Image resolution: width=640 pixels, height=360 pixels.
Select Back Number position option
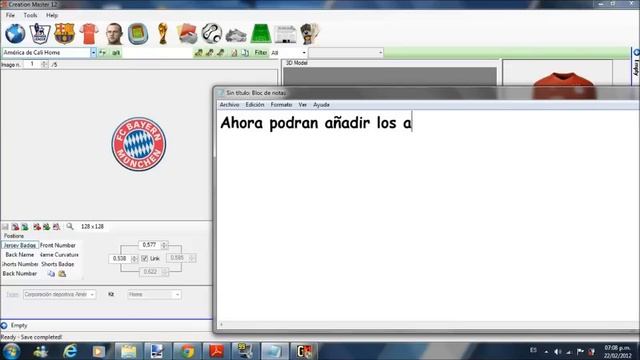[x=20, y=273]
